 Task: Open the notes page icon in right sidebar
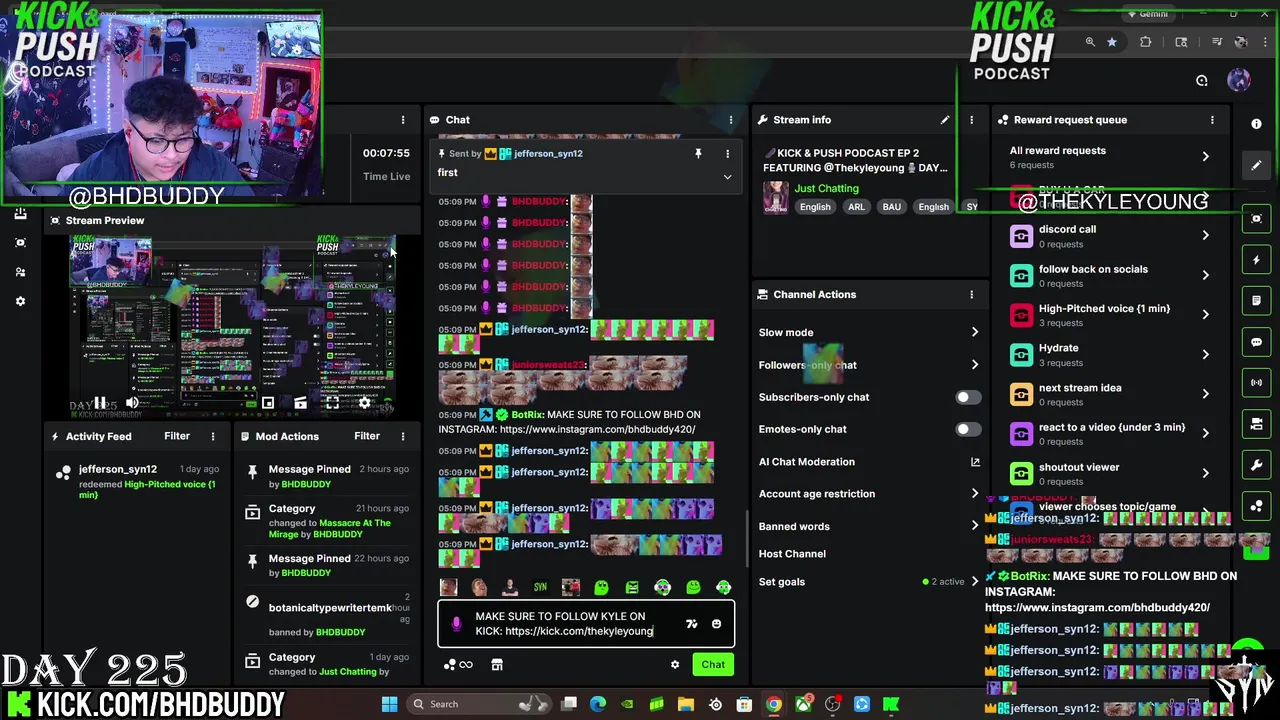[x=1256, y=301]
